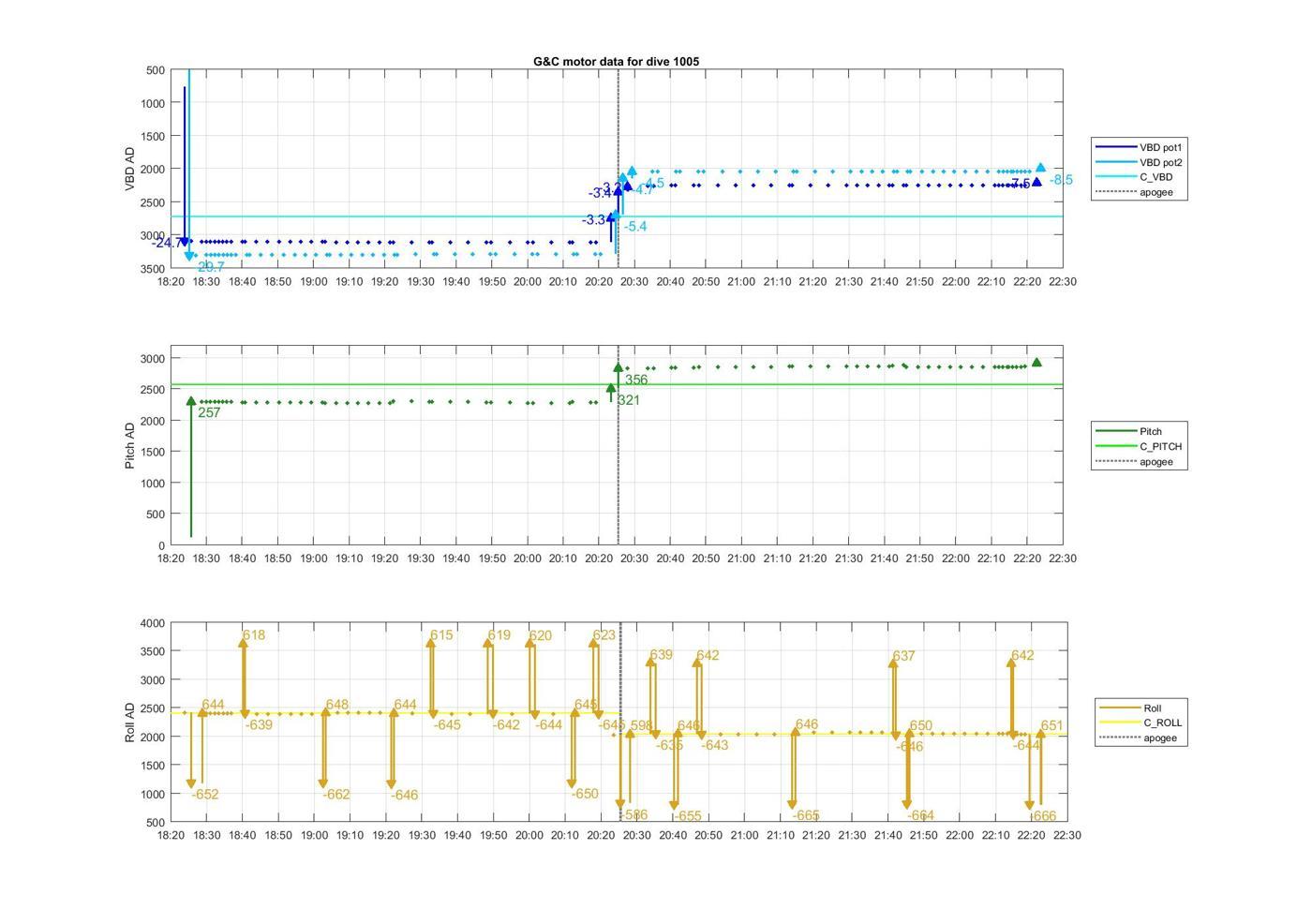Screen dimensions: 1312x924
Task: Select the 'VBD pot2' legend entry
Action: (x=1140, y=162)
